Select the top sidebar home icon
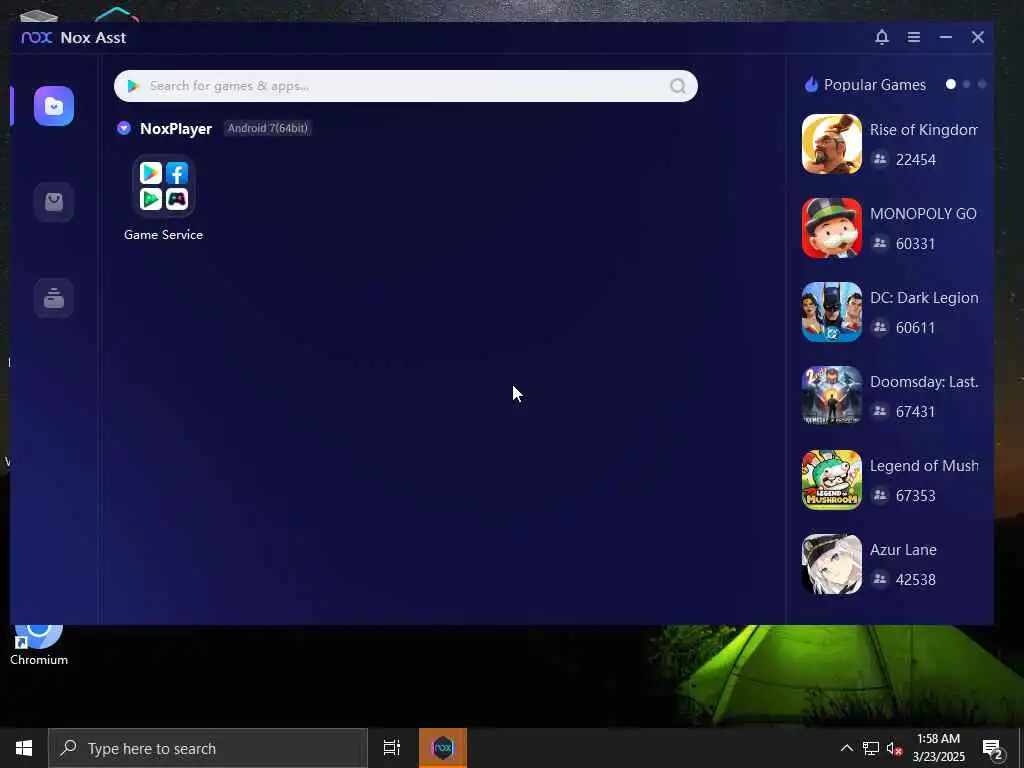Image resolution: width=1024 pixels, height=768 pixels. click(54, 106)
